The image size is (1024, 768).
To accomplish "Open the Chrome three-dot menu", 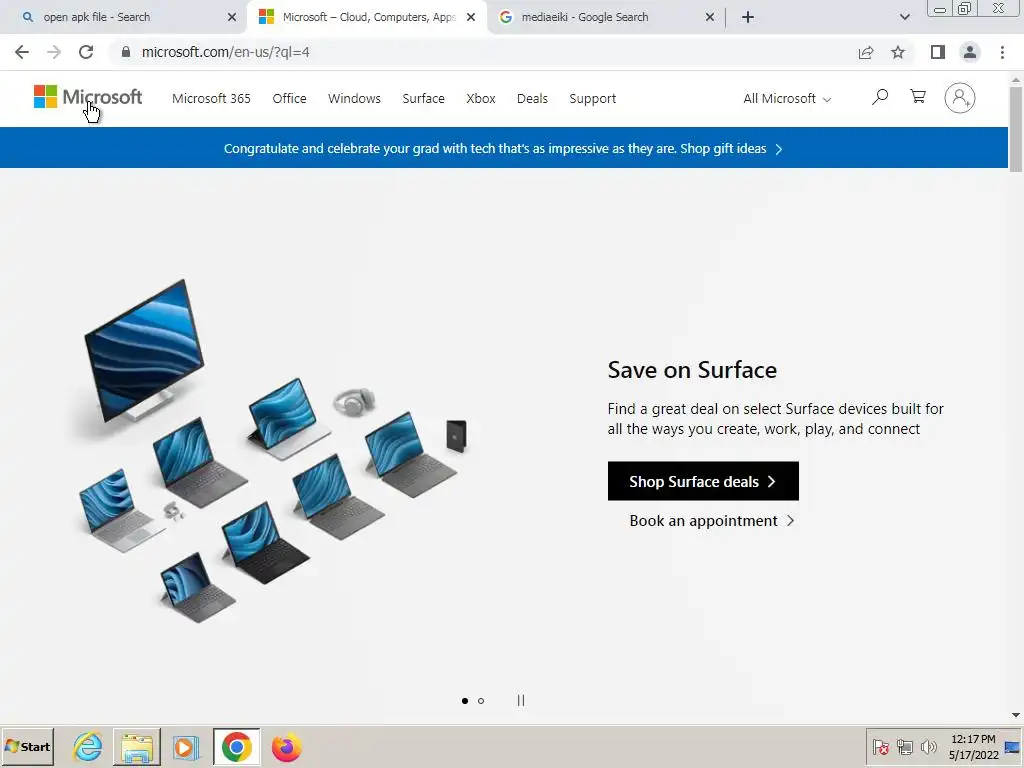I will [1002, 52].
